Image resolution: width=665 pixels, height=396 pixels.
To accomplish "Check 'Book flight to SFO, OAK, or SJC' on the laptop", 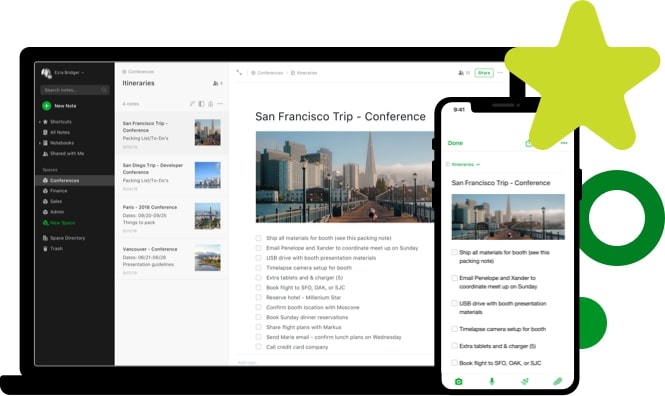I will pos(258,287).
